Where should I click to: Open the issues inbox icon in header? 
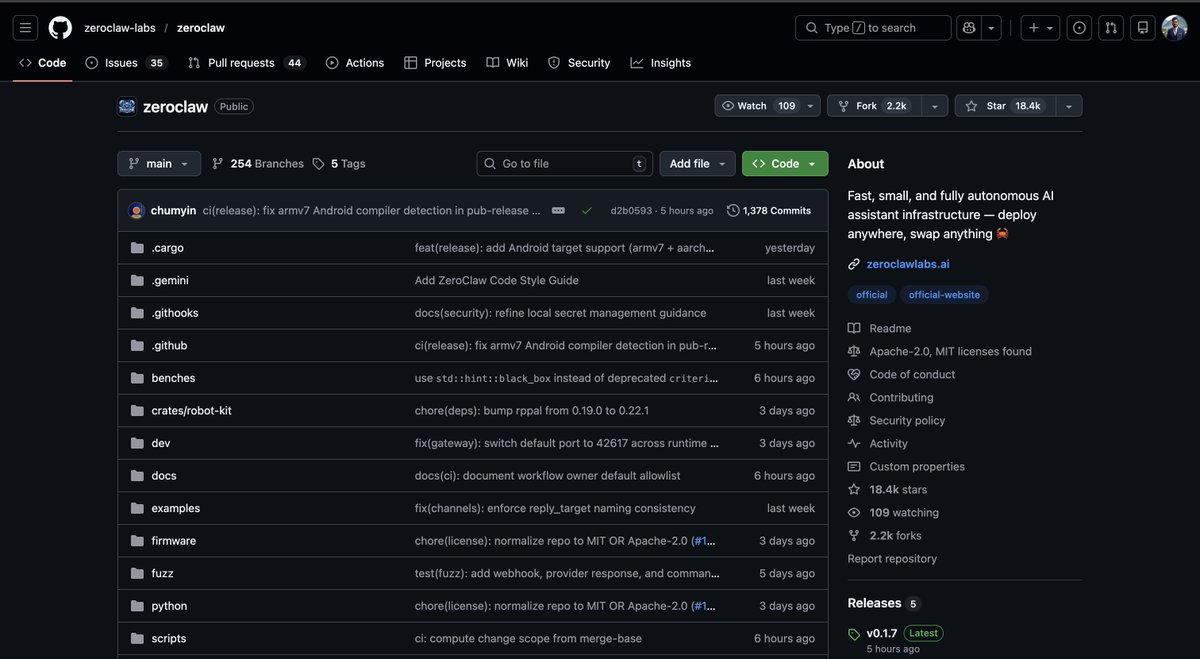(x=1079, y=28)
